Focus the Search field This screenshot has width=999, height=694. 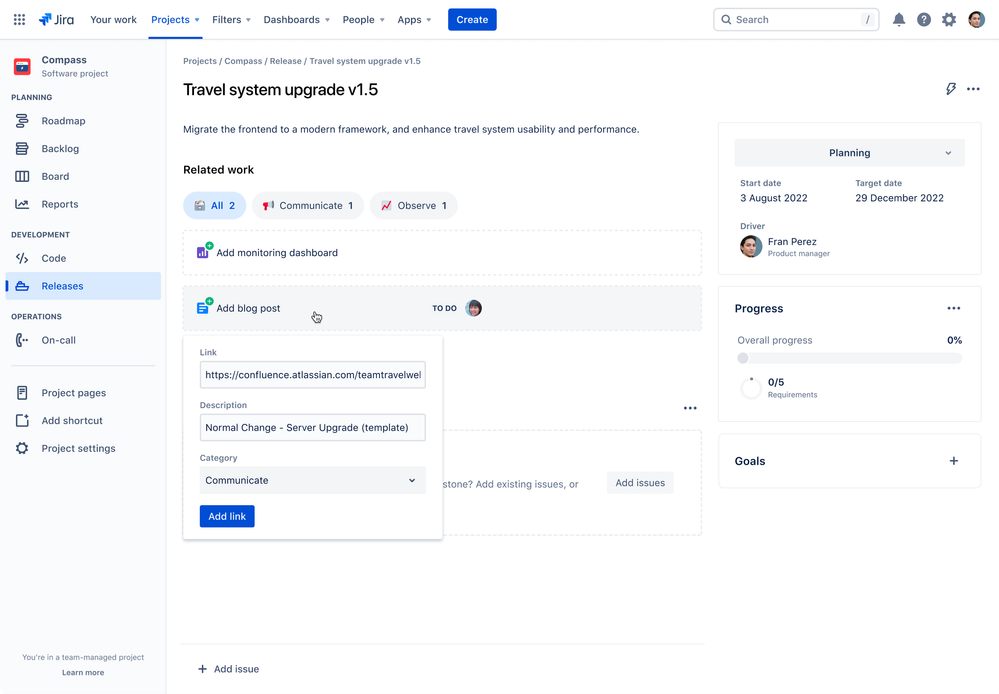click(796, 20)
